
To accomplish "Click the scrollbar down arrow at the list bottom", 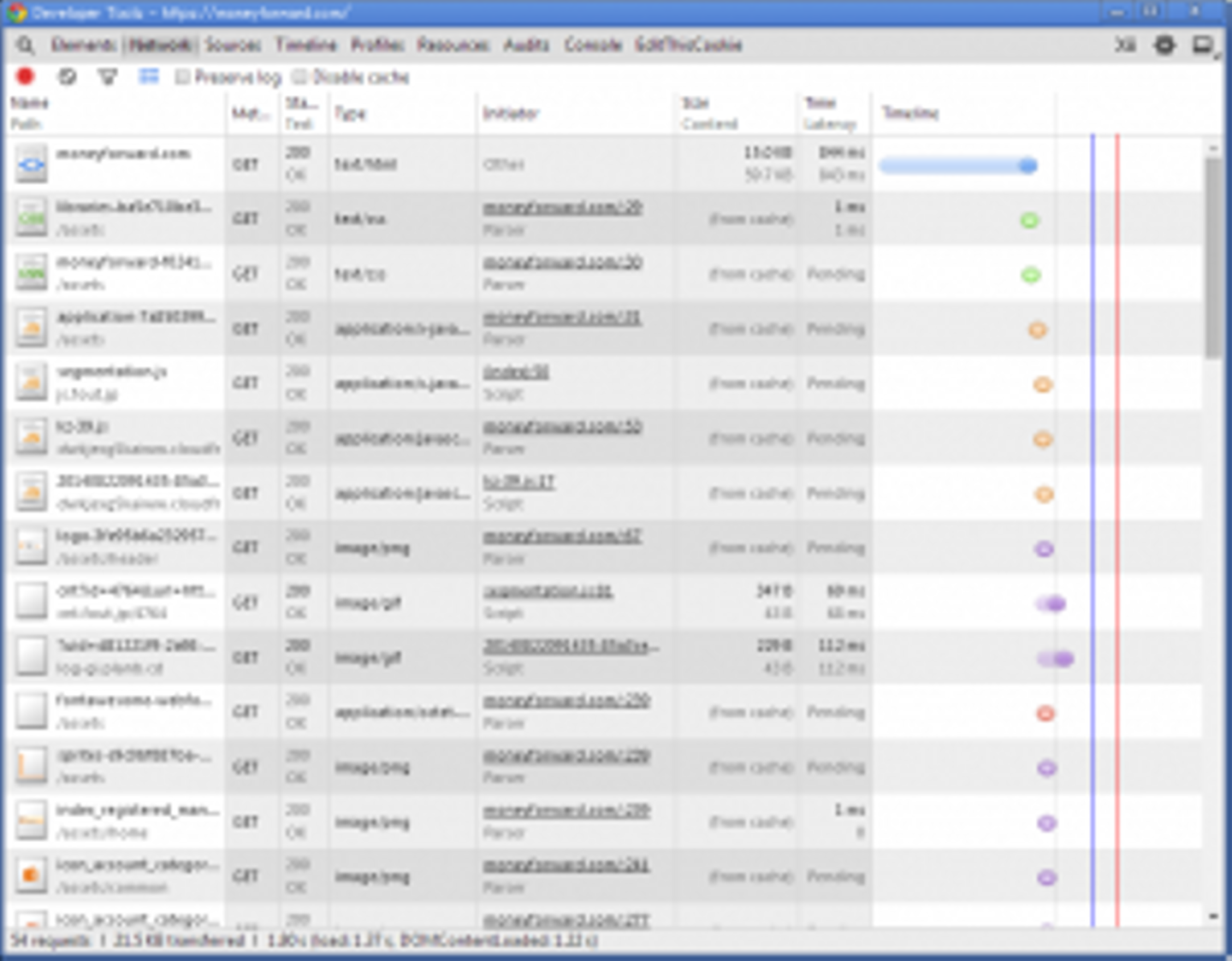I will coord(1213,917).
